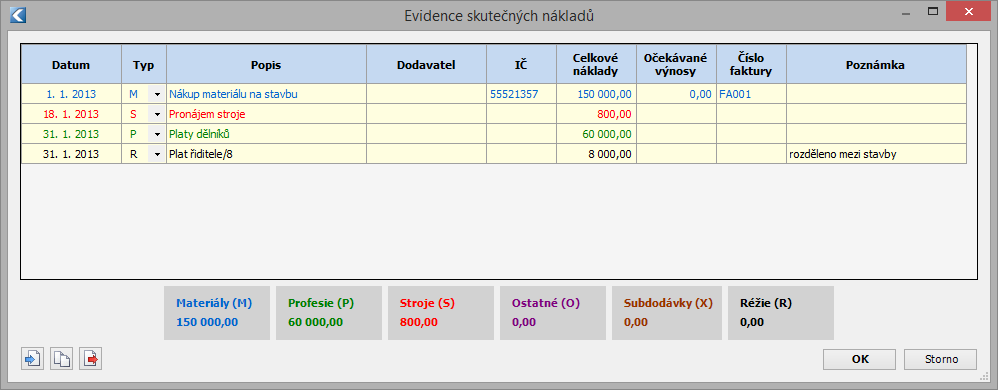
Task: Click the Ostatné (O) summary box
Action: coord(553,312)
